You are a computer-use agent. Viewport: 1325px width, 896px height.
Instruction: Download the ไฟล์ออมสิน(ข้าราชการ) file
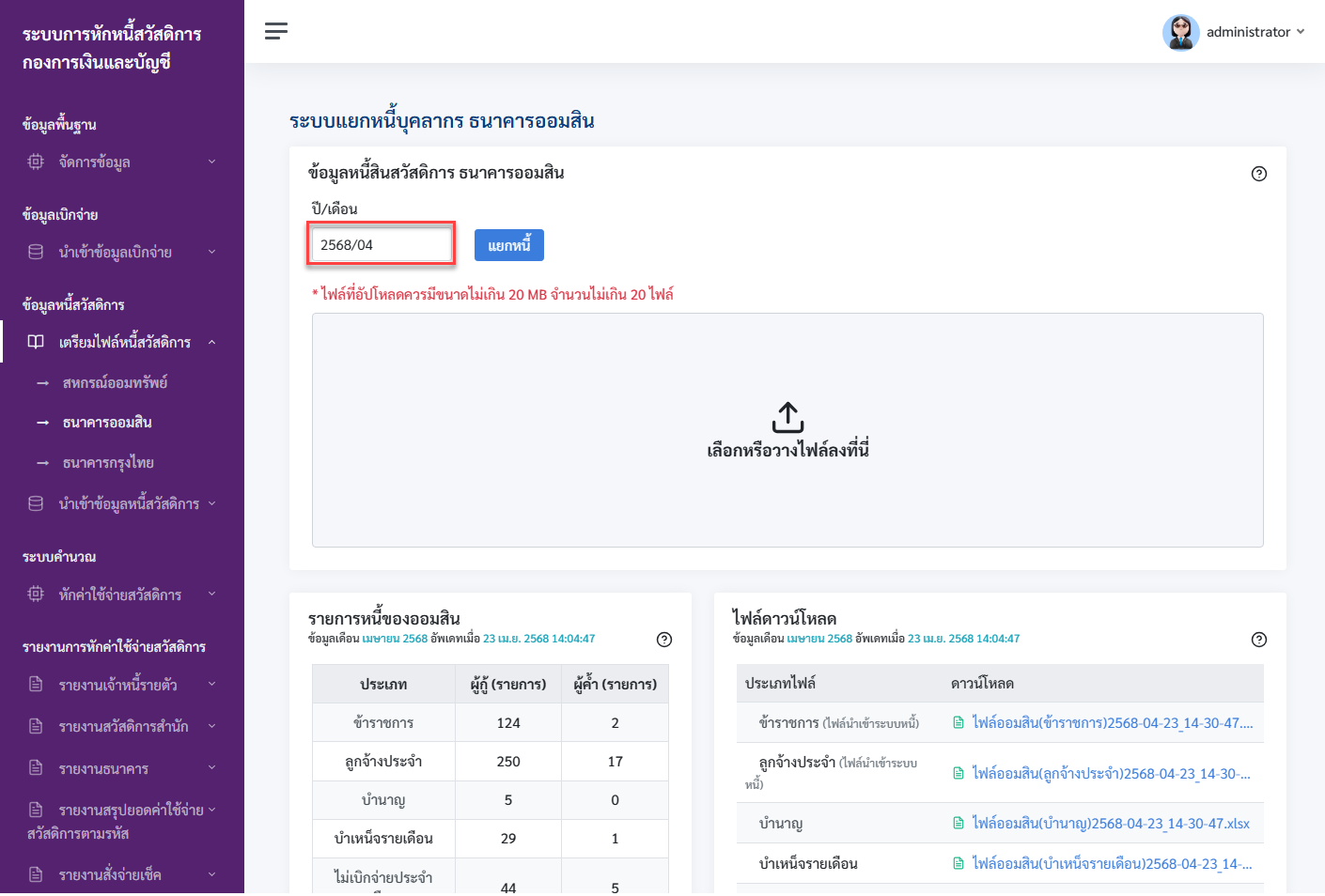[1113, 722]
